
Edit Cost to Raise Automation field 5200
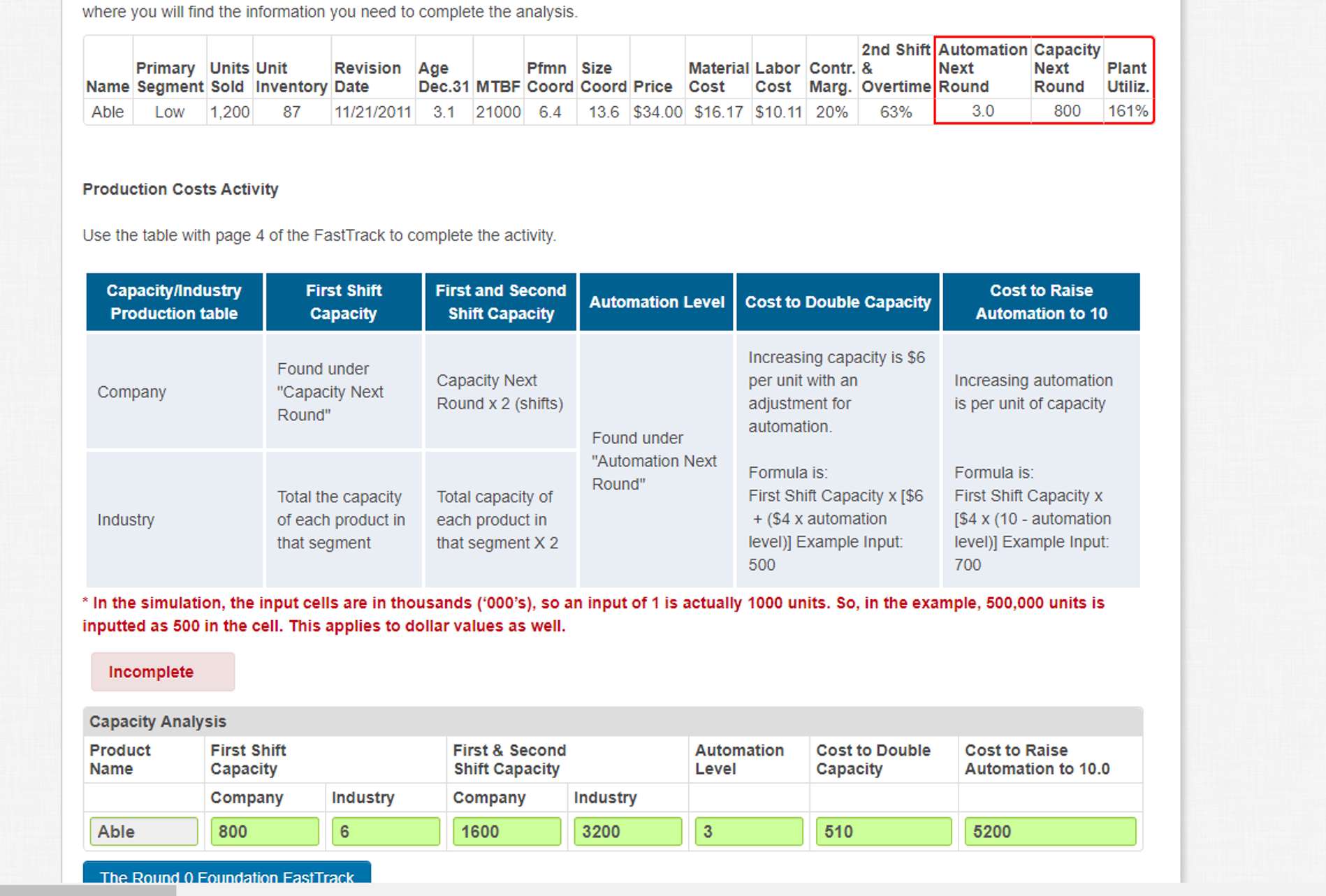point(1050,831)
